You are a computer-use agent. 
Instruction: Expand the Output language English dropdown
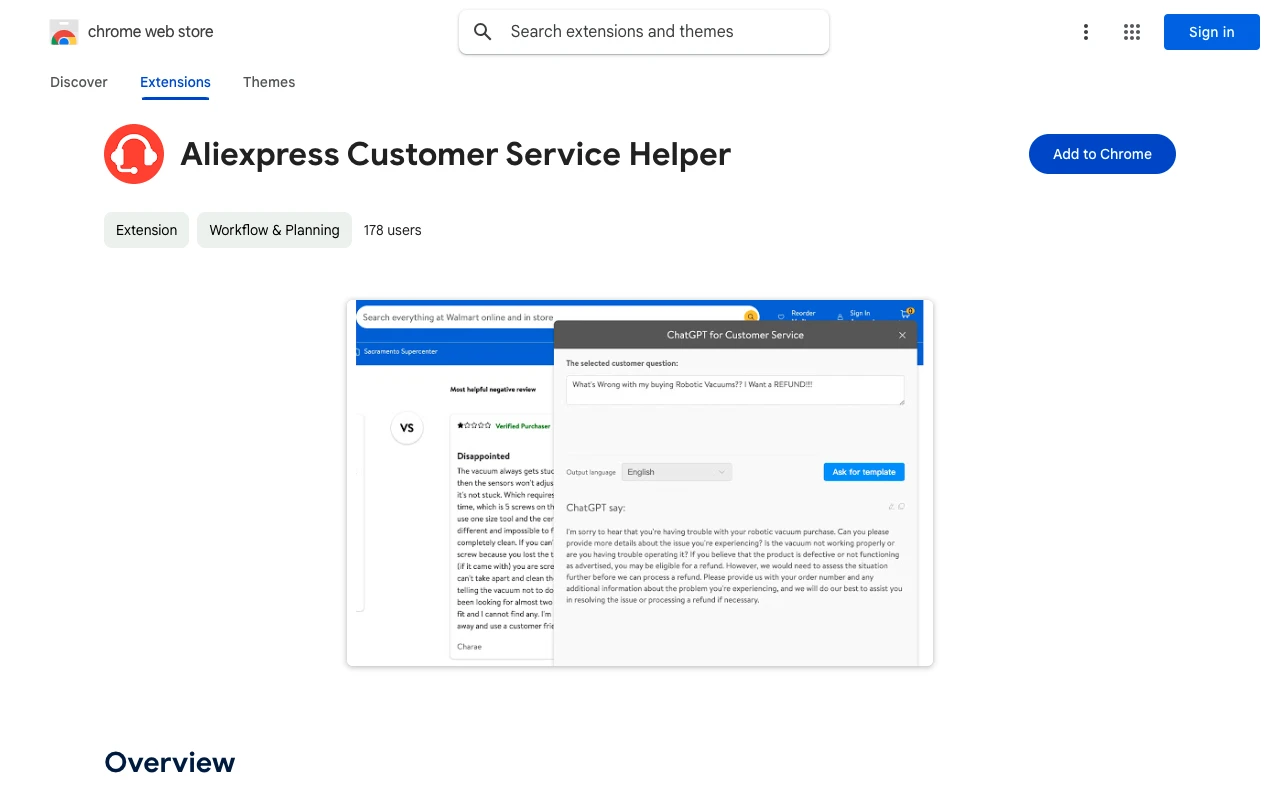point(676,472)
